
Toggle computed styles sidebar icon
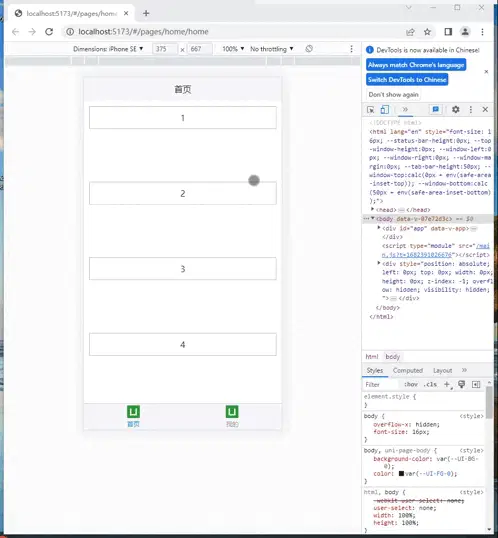476,385
